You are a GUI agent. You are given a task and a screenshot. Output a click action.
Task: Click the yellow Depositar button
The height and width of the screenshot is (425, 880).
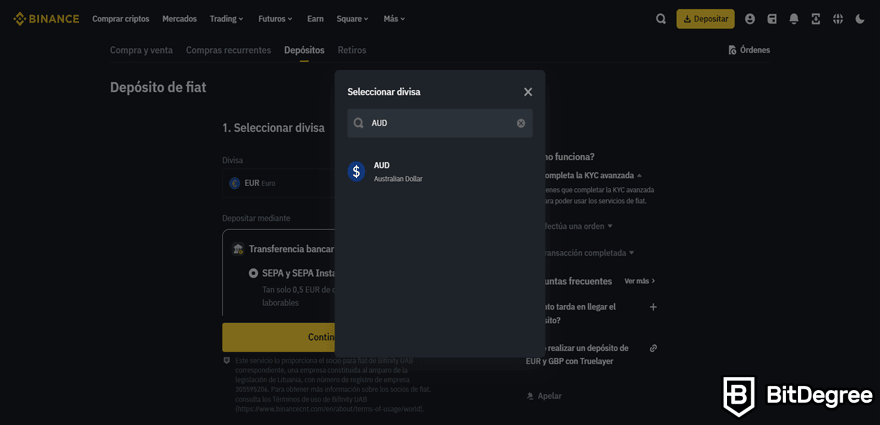tap(705, 19)
